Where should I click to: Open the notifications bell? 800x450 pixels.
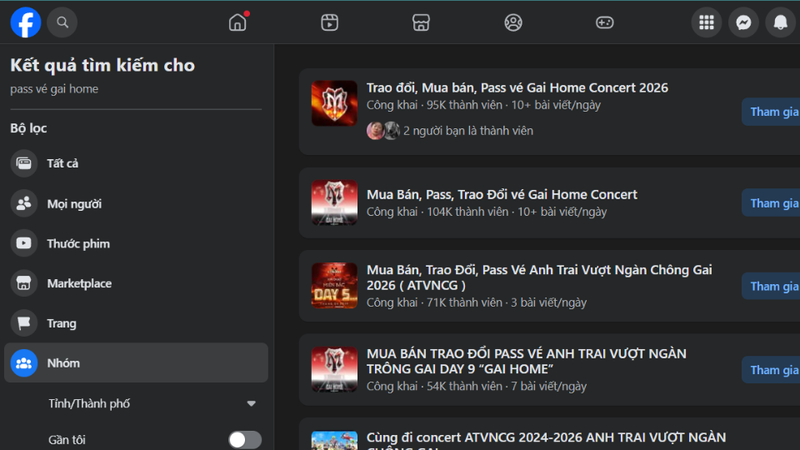click(x=781, y=22)
